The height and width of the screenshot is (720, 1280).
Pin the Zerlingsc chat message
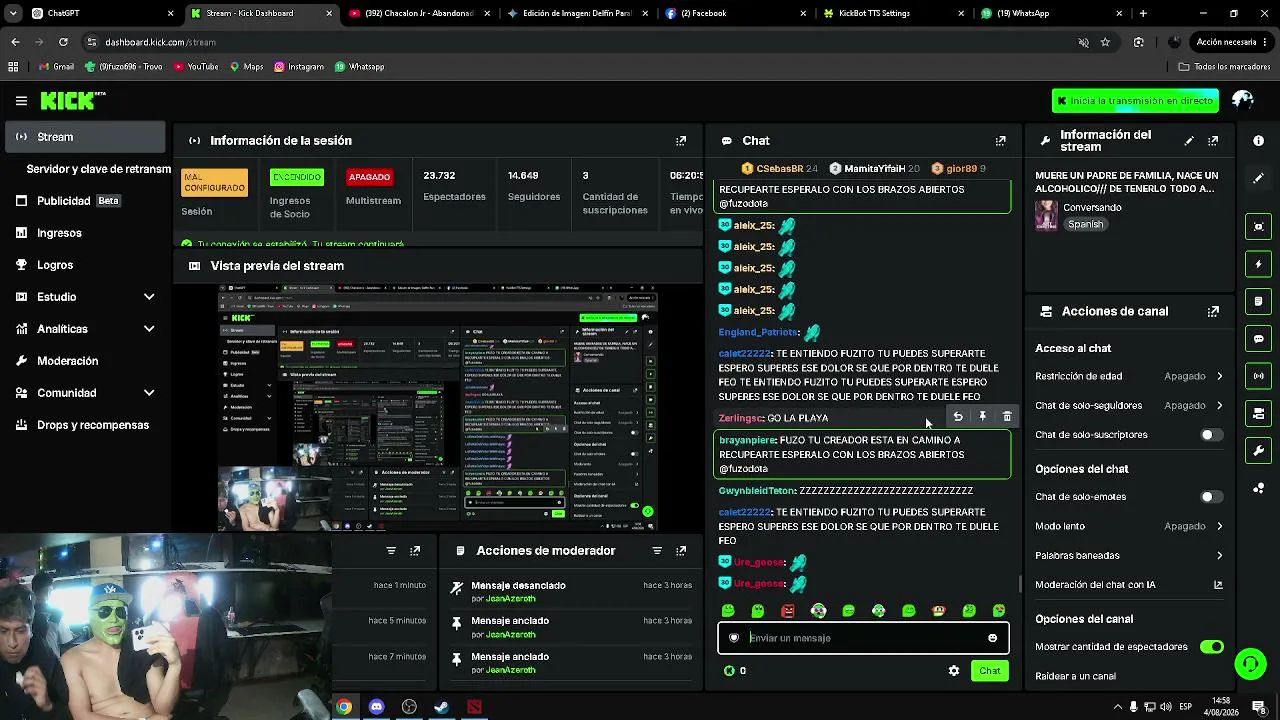(982, 417)
